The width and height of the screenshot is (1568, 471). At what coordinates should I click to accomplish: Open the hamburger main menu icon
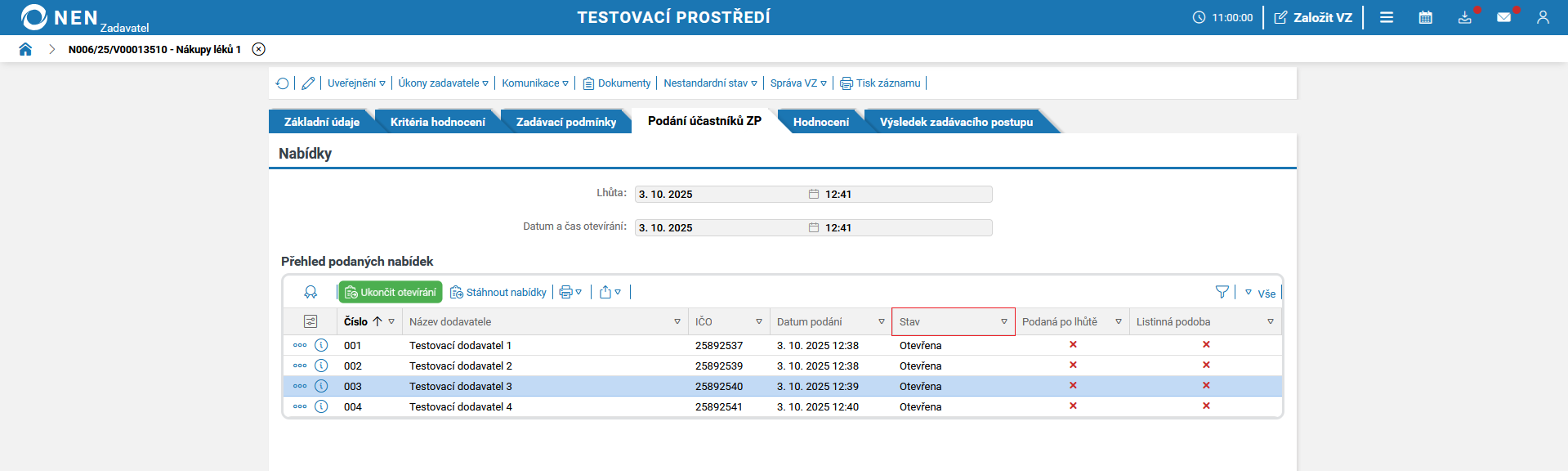1387,17
